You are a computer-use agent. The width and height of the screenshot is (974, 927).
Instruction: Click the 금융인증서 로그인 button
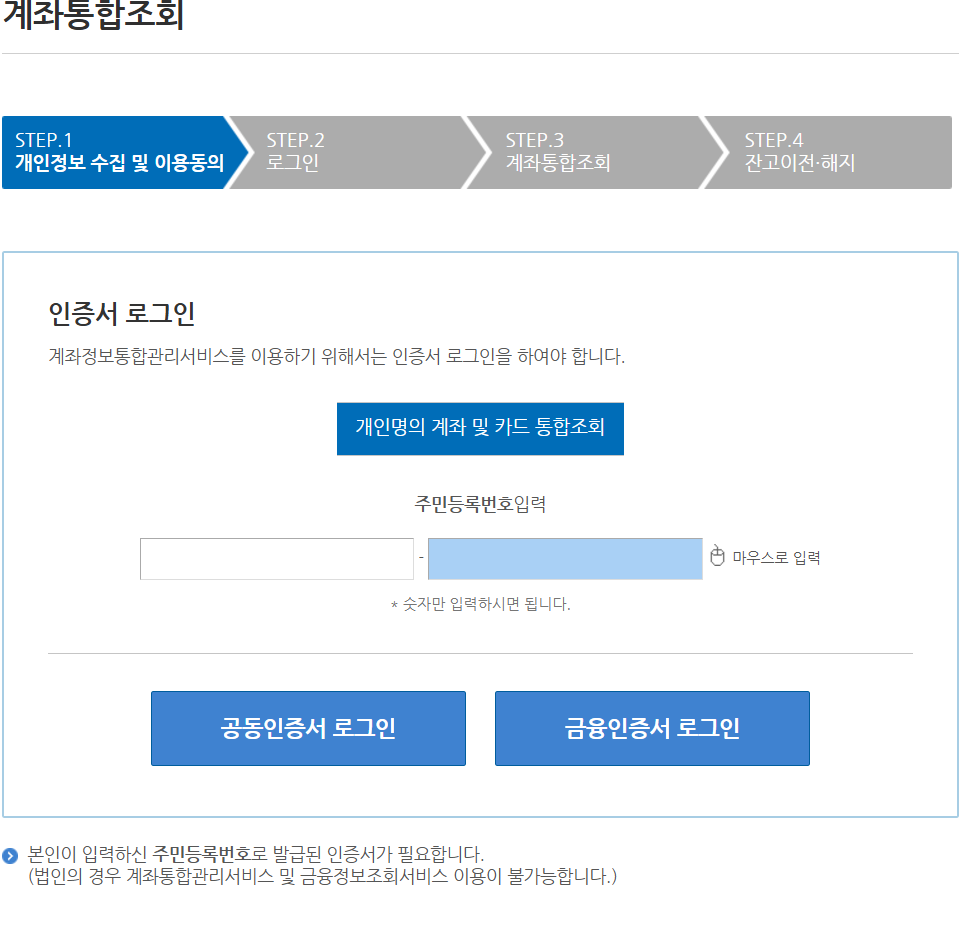point(652,728)
